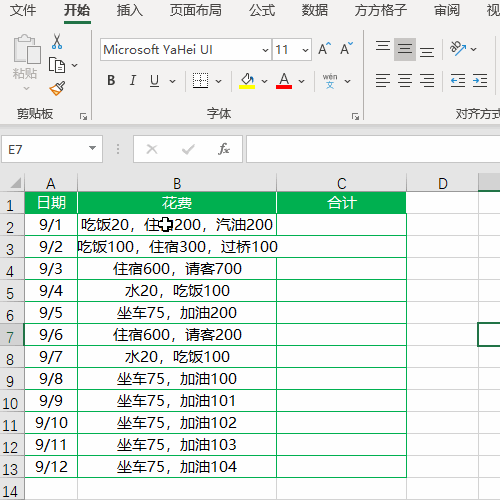Select column C header

click(x=342, y=183)
